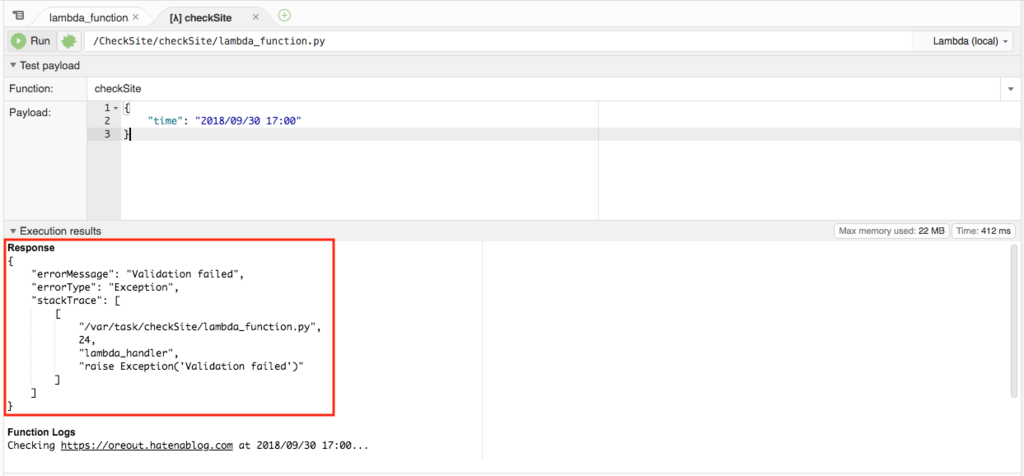Click the Max memory used badge
This screenshot has width=1024, height=476.
pos(891,231)
